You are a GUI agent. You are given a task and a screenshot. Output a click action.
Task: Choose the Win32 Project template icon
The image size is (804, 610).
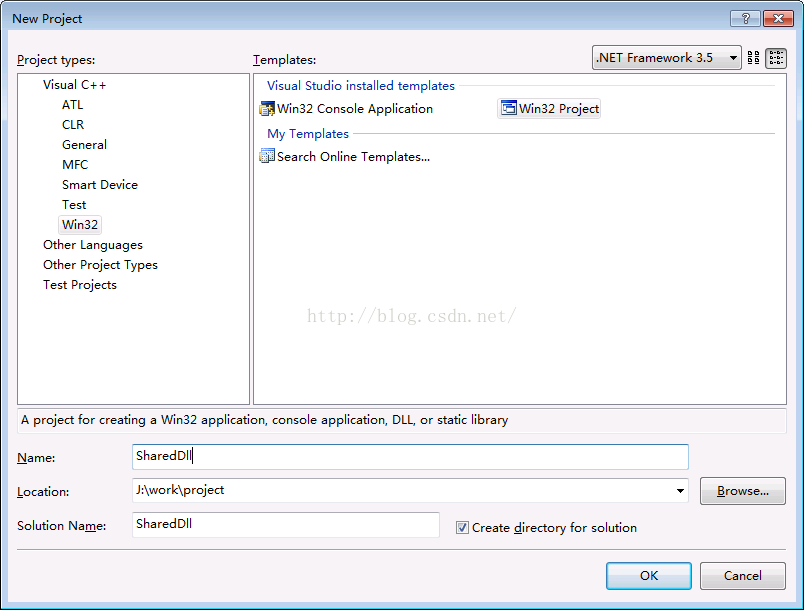pyautogui.click(x=509, y=108)
